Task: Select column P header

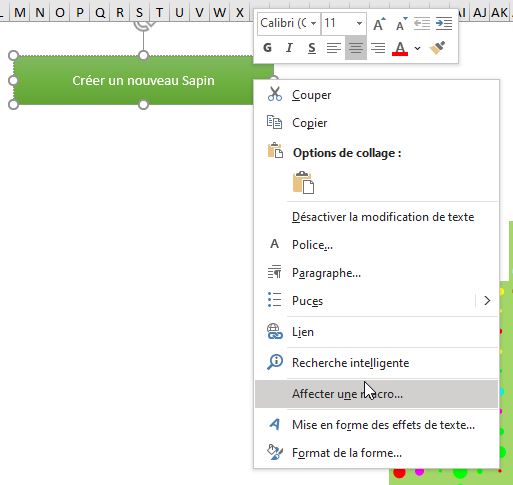Action: pos(80,13)
